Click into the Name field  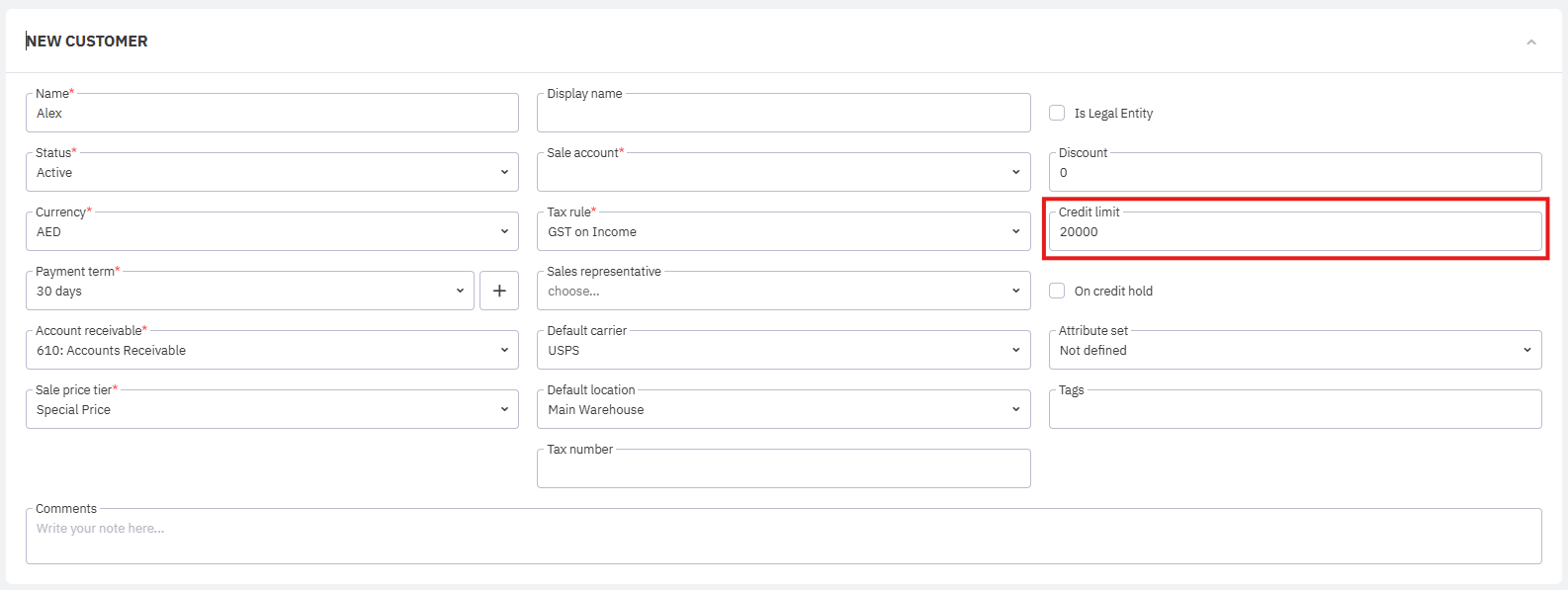click(272, 114)
